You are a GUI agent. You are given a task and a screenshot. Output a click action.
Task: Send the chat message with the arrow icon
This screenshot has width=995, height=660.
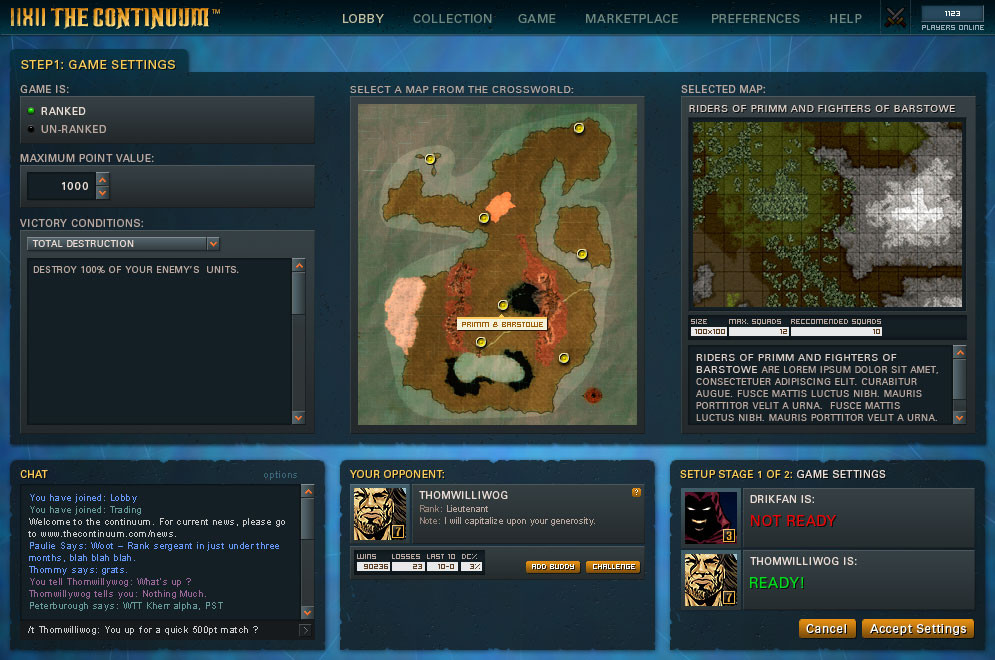coord(305,630)
